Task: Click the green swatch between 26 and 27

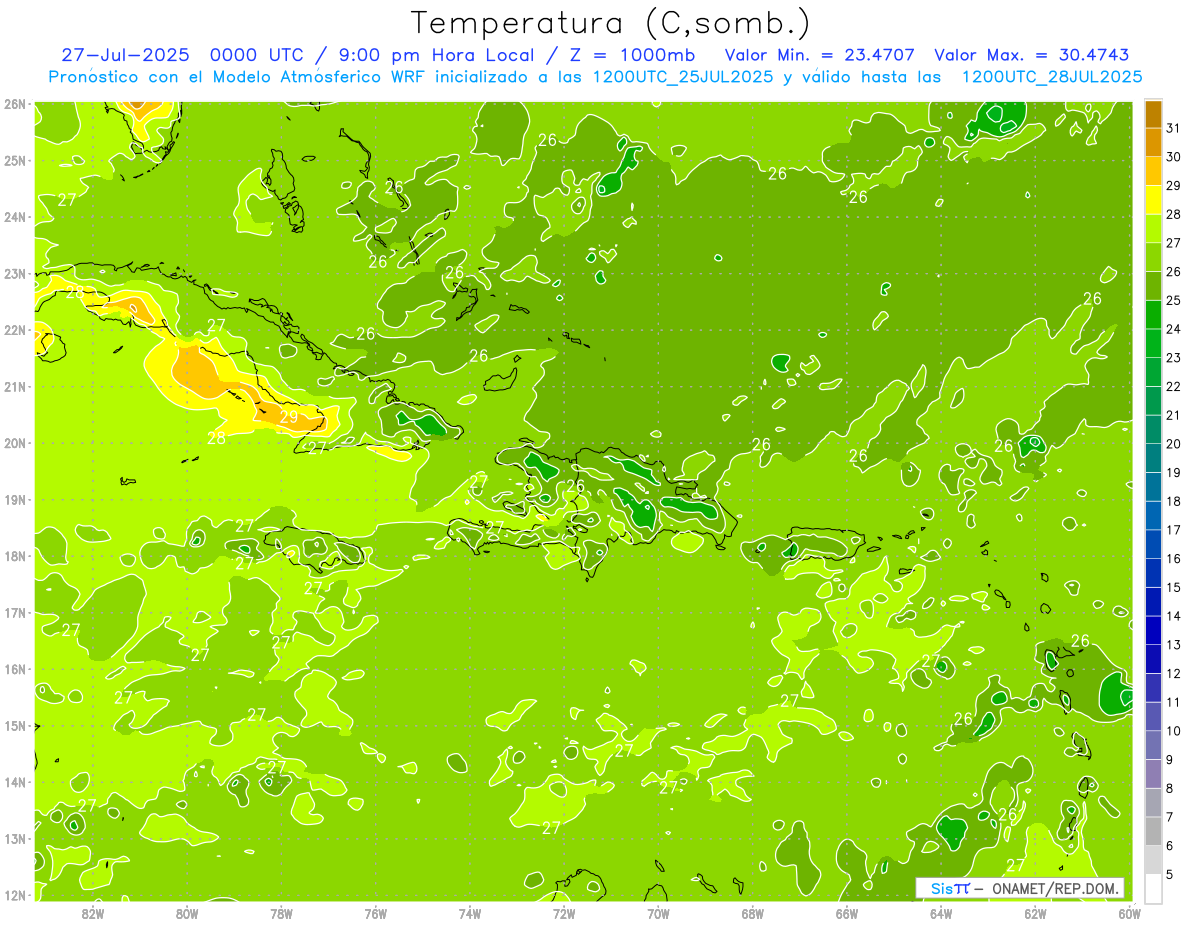Action: tap(1153, 257)
